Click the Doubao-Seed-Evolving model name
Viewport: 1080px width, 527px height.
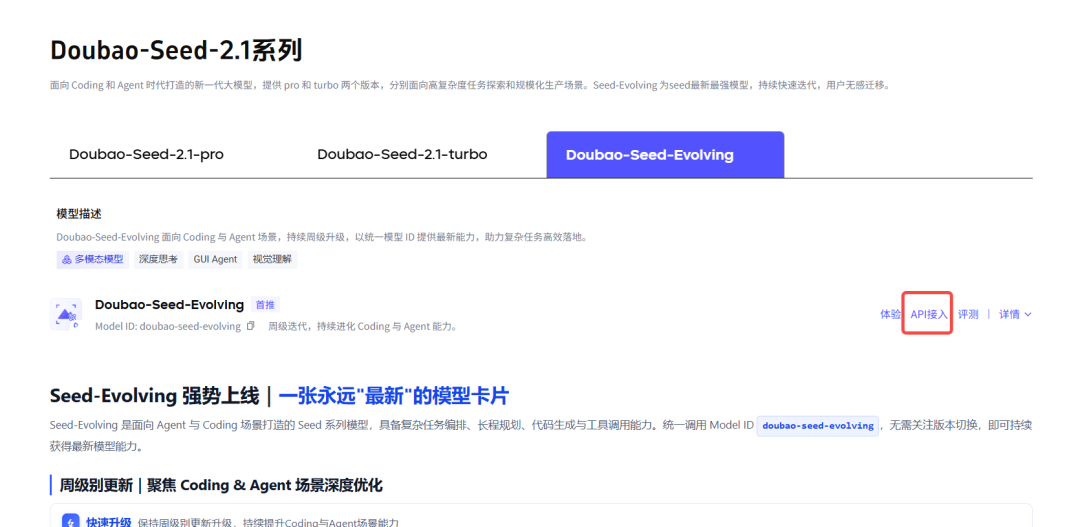point(169,304)
